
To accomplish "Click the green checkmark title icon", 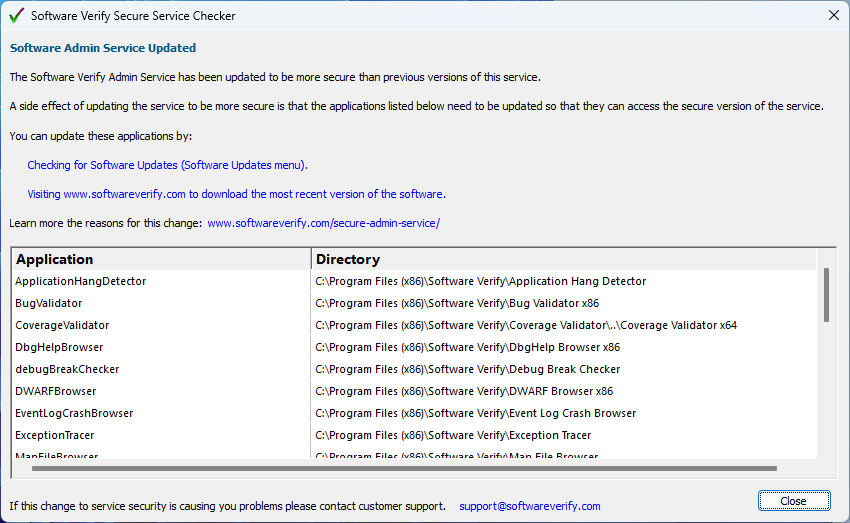I will 16,16.
